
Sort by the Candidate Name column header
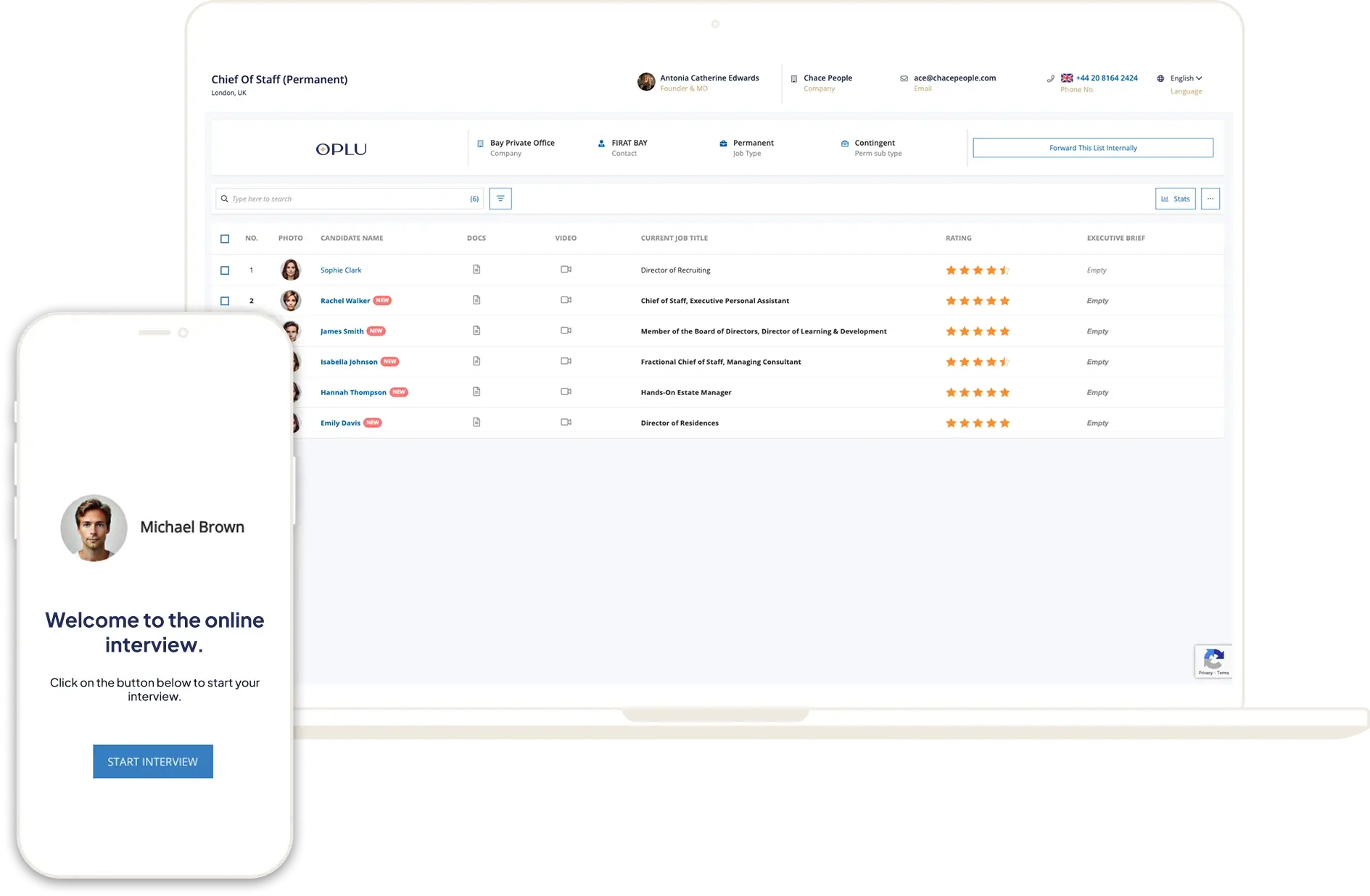(352, 238)
